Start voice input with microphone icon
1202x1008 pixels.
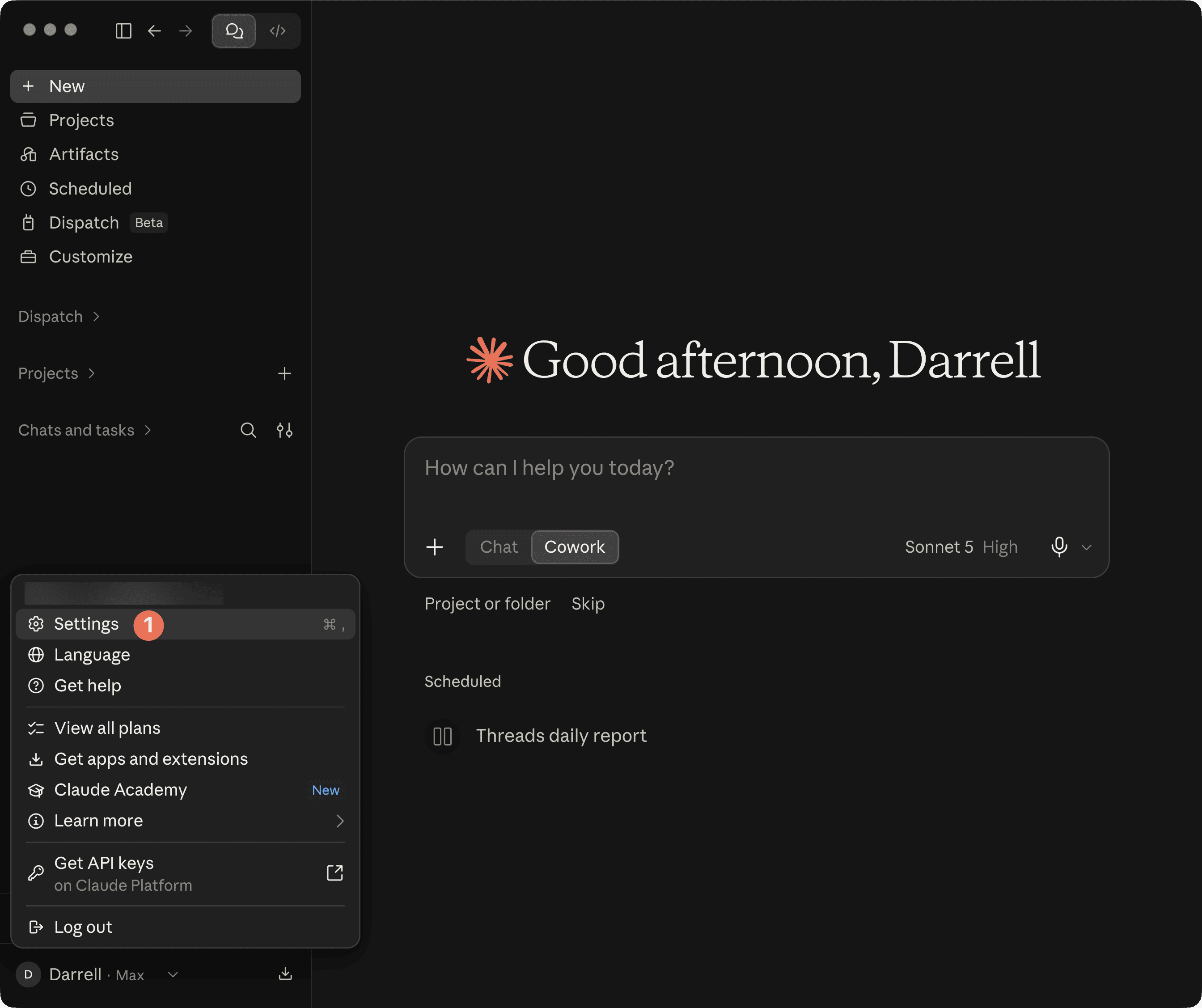point(1059,547)
